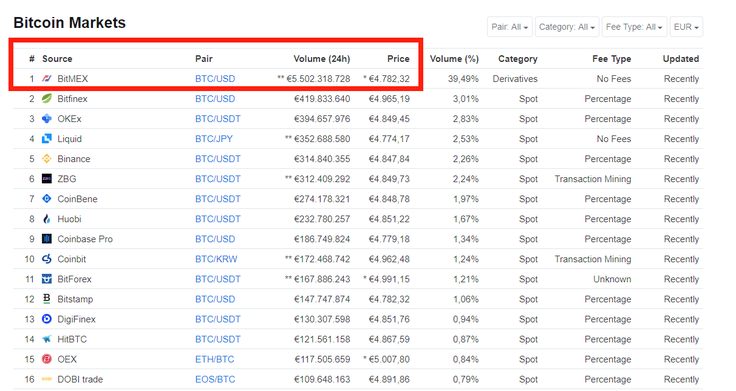Open the Category: All filter dropdown

(567, 27)
